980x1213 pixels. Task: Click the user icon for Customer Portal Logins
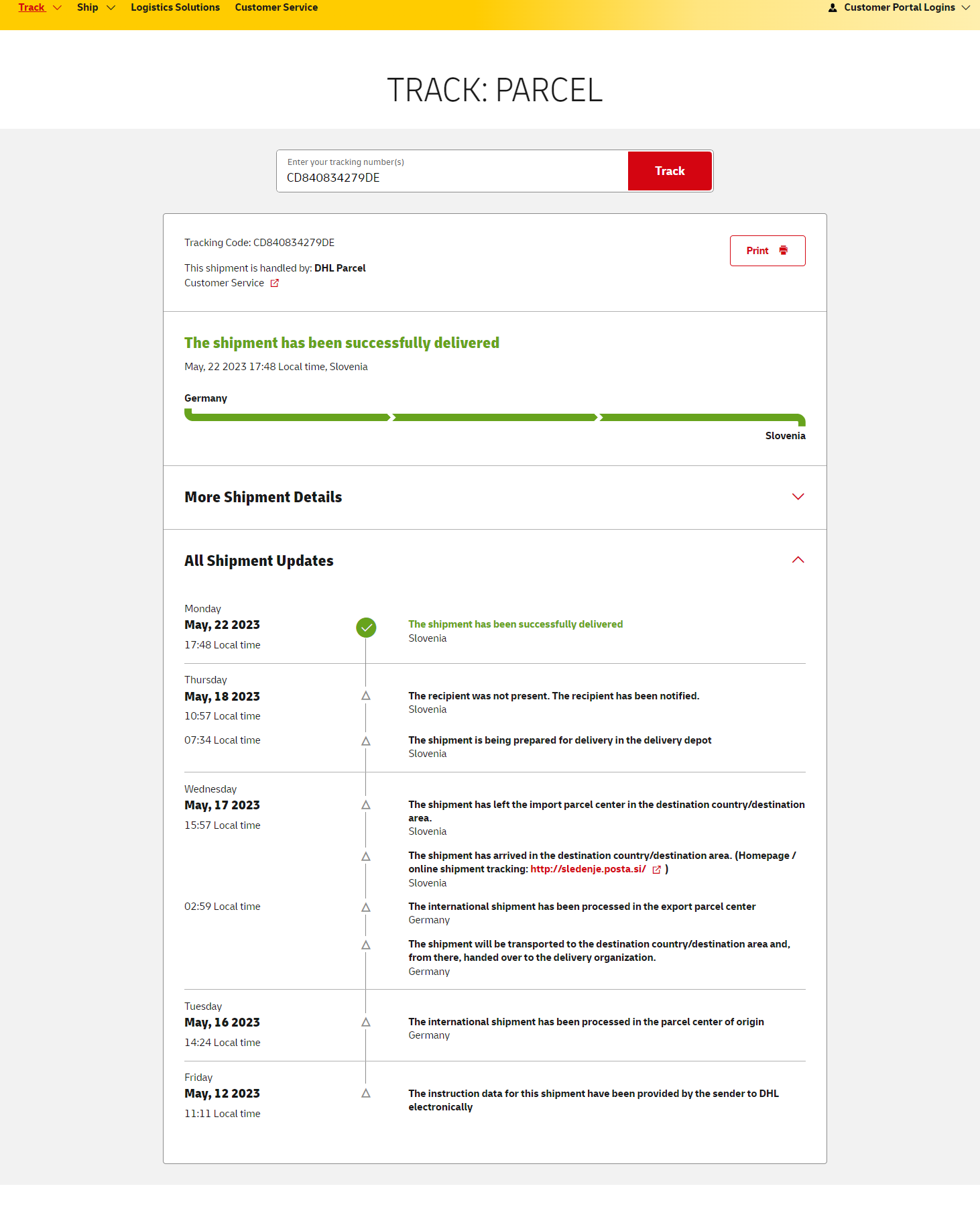[x=833, y=8]
